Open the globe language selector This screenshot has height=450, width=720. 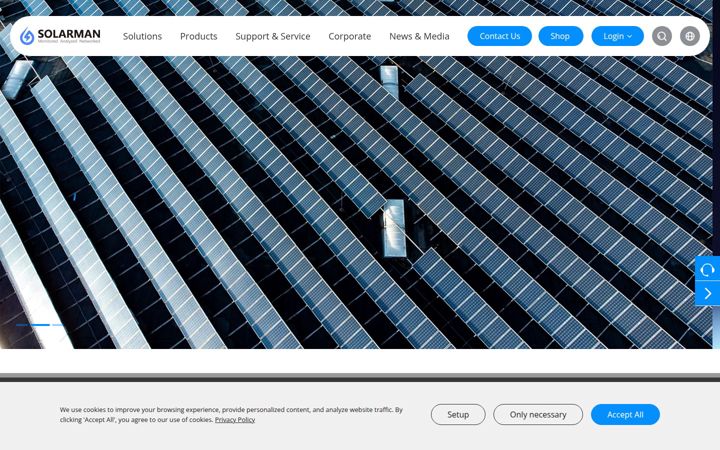(x=690, y=36)
